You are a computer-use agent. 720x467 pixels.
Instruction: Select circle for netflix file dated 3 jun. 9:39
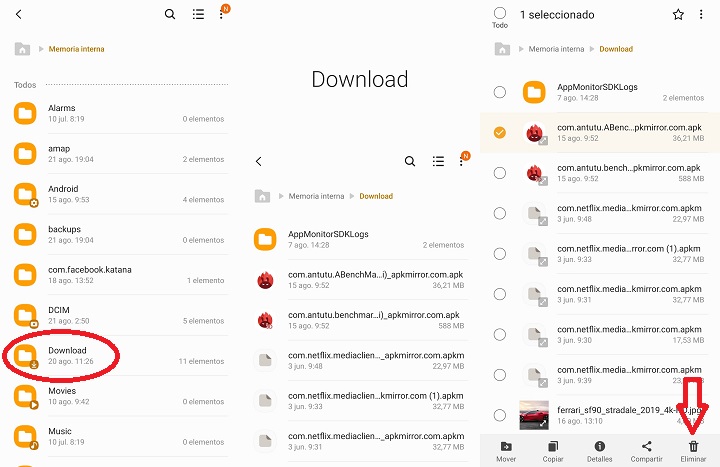tap(500, 375)
